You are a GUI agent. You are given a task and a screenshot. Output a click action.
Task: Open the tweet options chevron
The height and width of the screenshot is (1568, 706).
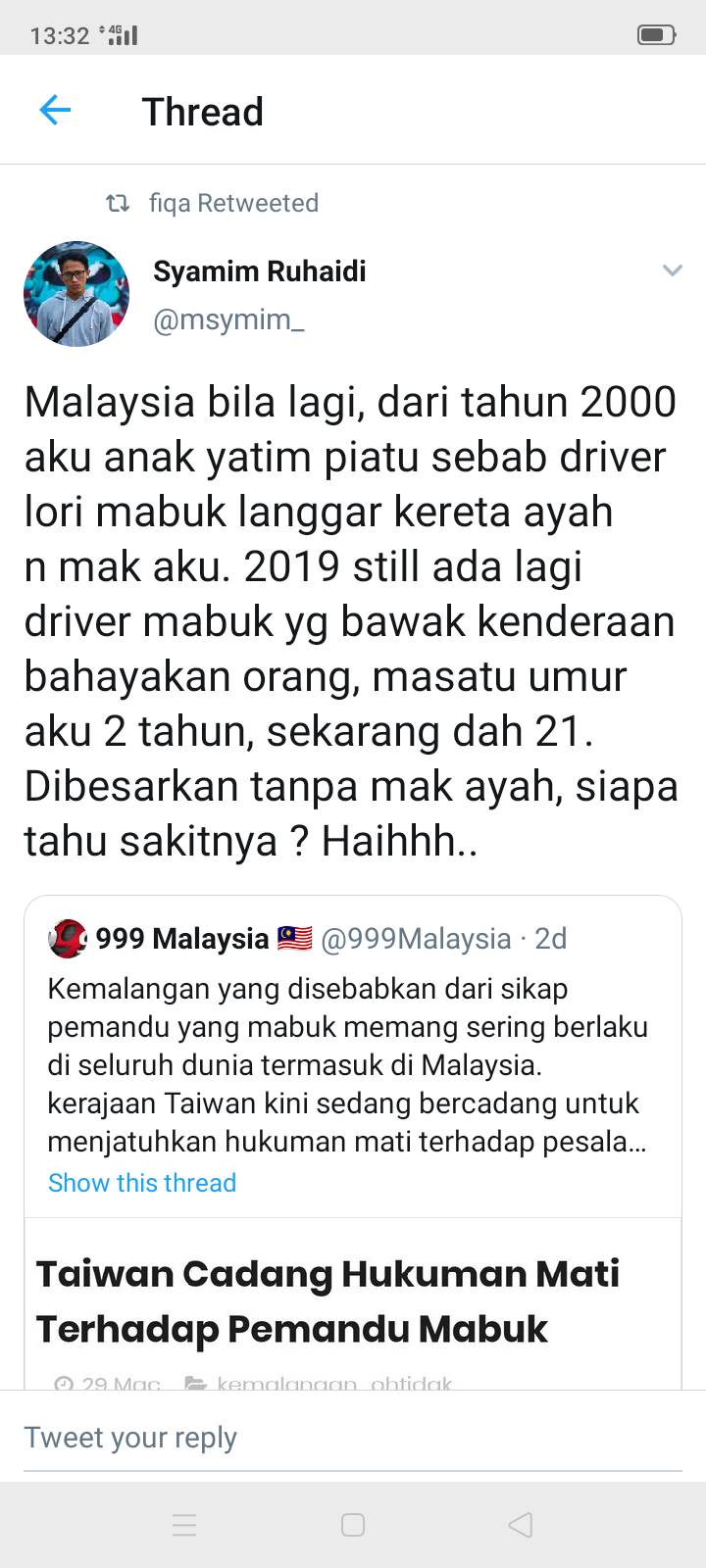(x=672, y=270)
